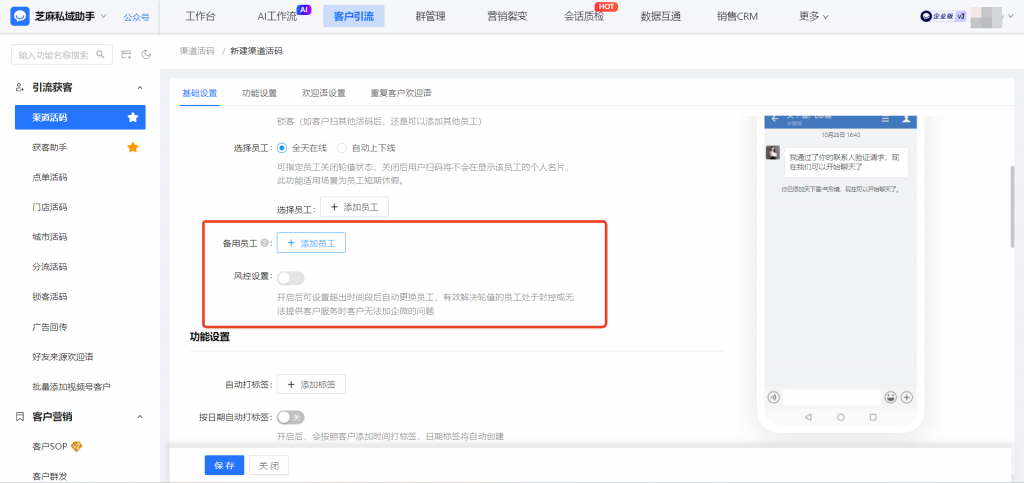Click the 客户SOP badge icon
Image resolution: width=1024 pixels, height=483 pixels.
[76, 446]
